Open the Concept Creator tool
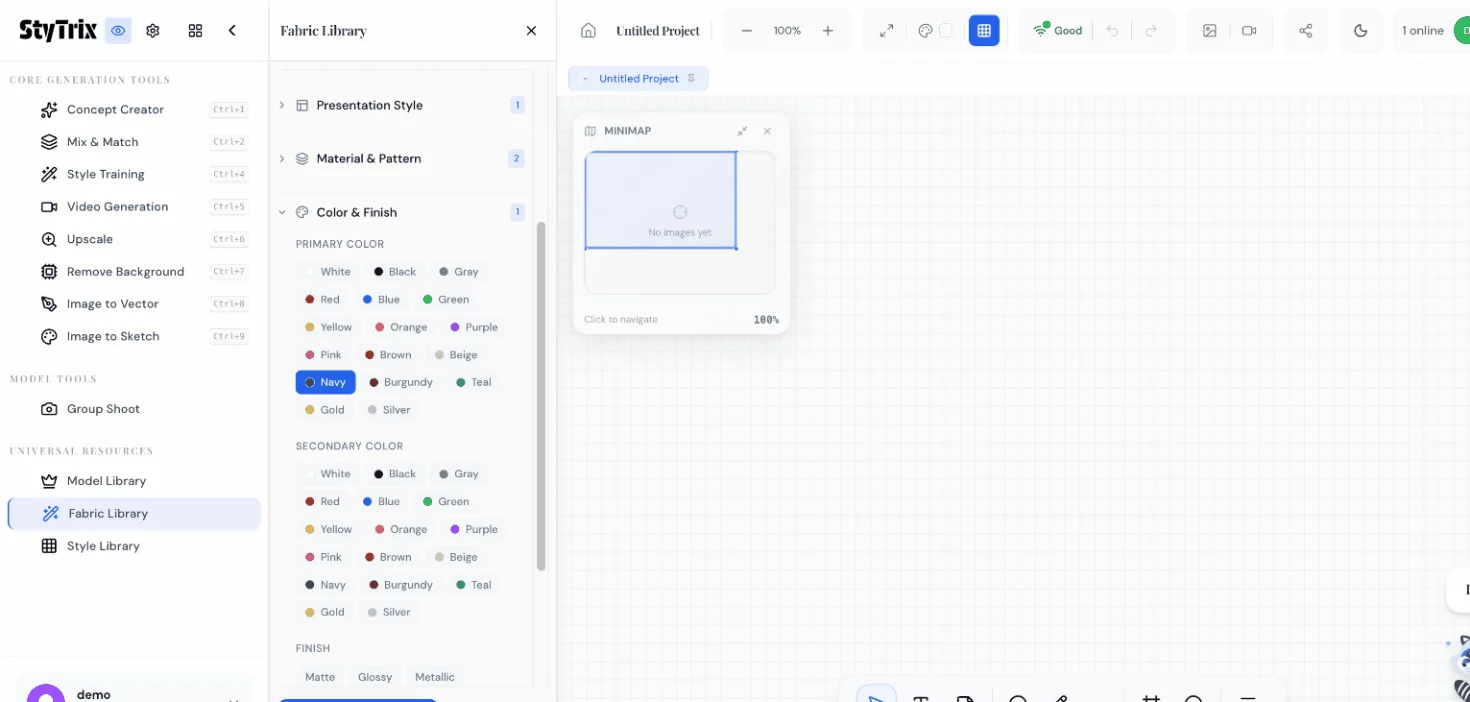The image size is (1470, 702). [114, 110]
